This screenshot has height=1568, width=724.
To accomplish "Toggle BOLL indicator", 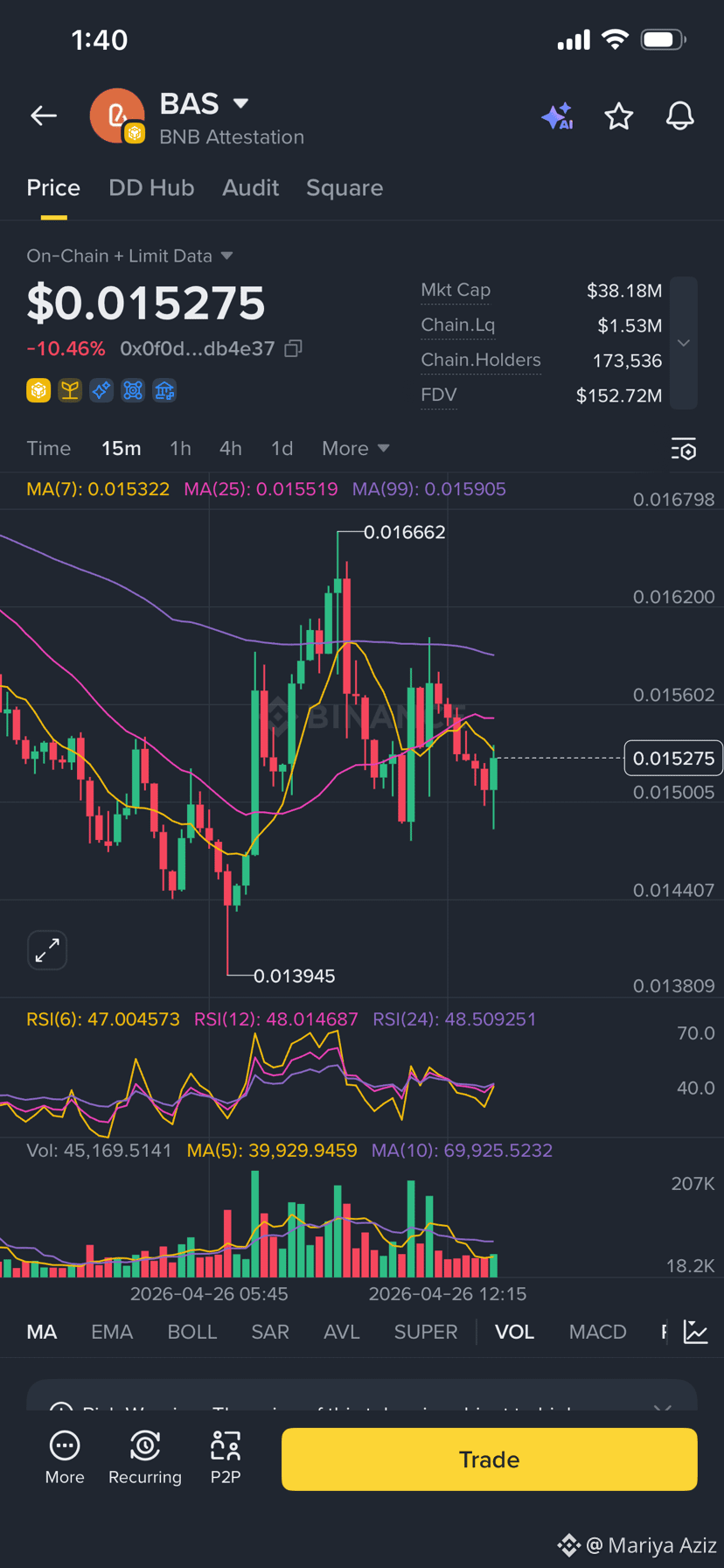I will (192, 1332).
